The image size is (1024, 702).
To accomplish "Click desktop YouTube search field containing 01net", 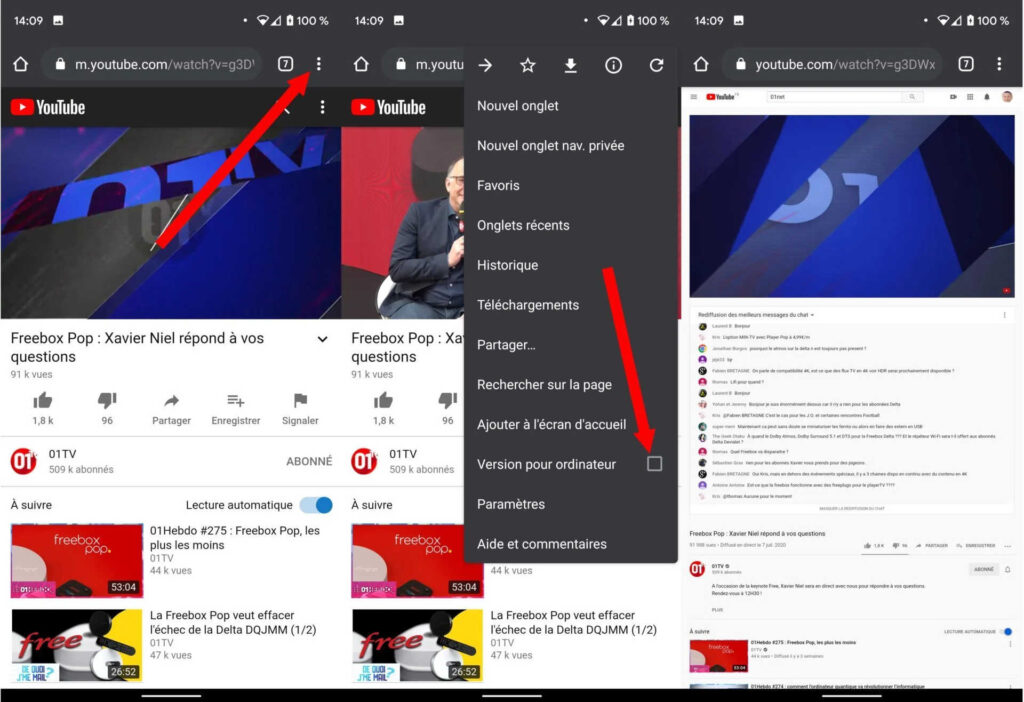I will click(834, 97).
